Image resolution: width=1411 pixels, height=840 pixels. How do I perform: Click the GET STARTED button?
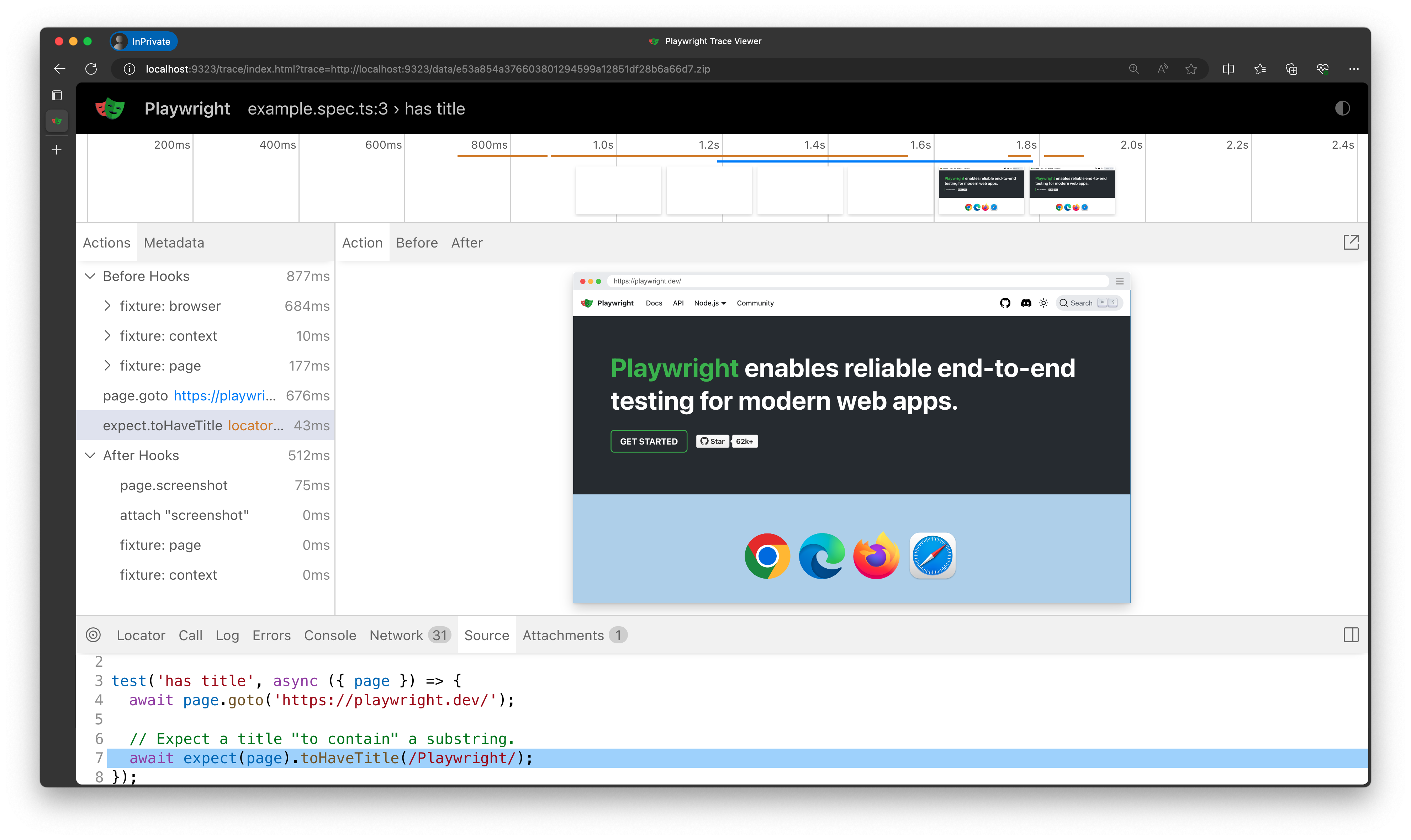tap(648, 441)
